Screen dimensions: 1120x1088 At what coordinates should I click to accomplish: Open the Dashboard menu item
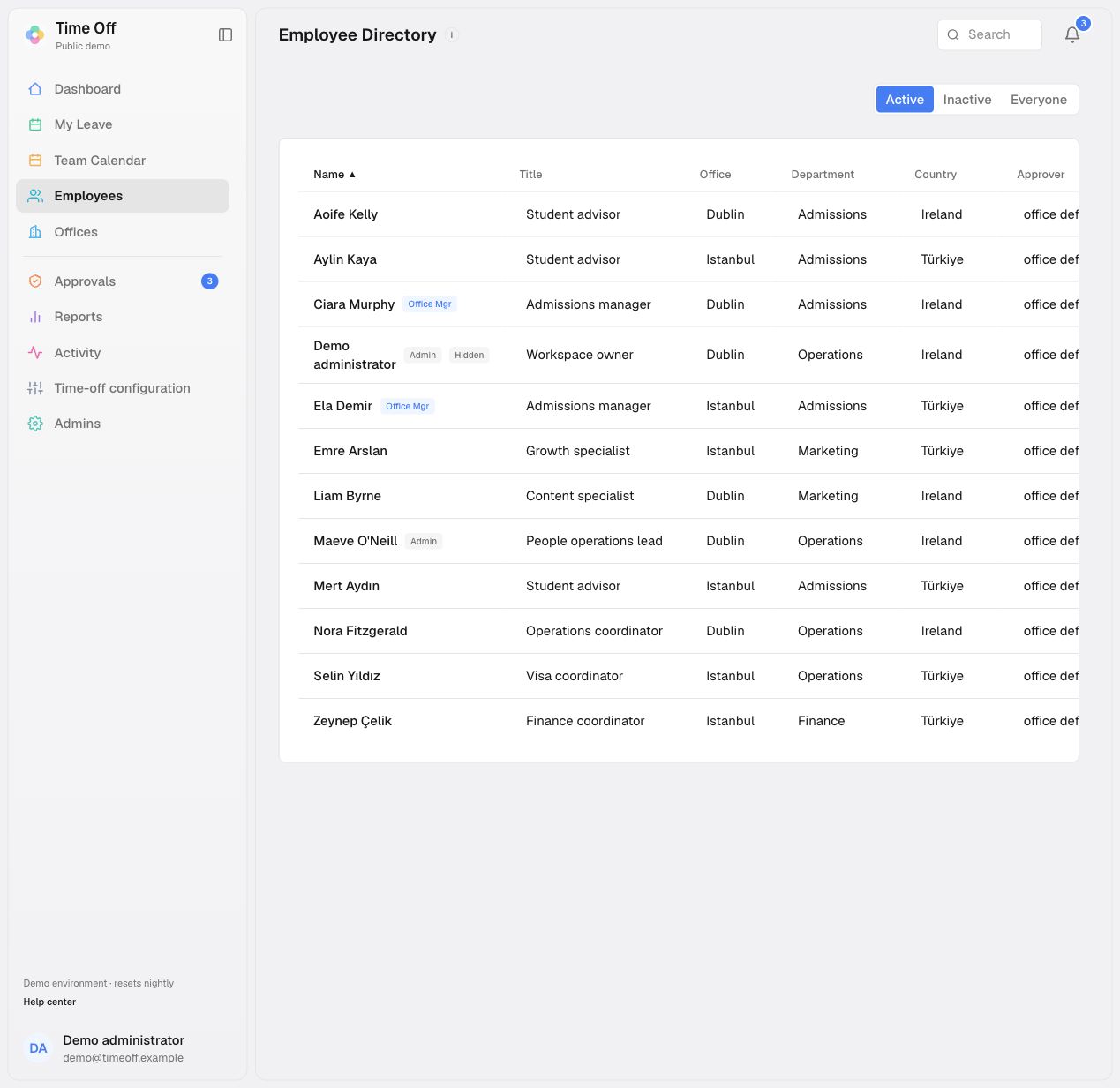pos(123,89)
